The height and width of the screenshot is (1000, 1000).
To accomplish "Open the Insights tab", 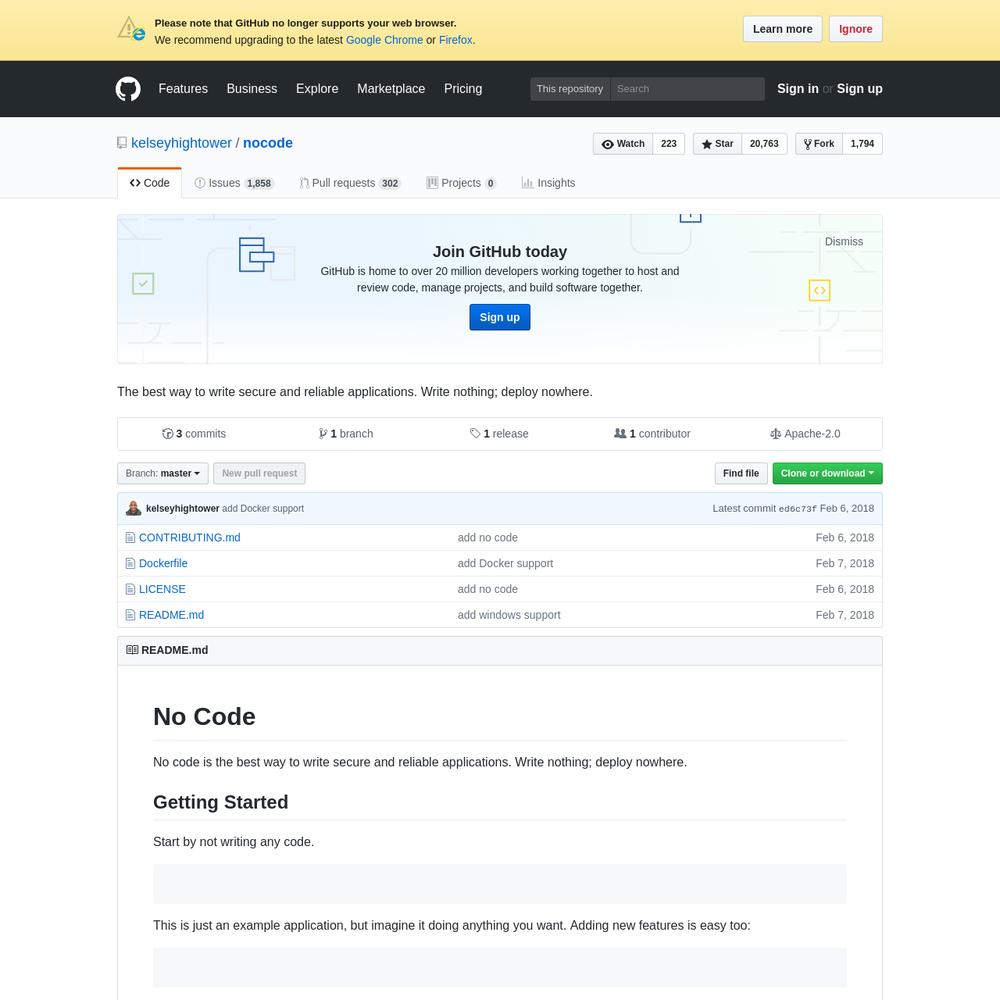I will point(548,183).
